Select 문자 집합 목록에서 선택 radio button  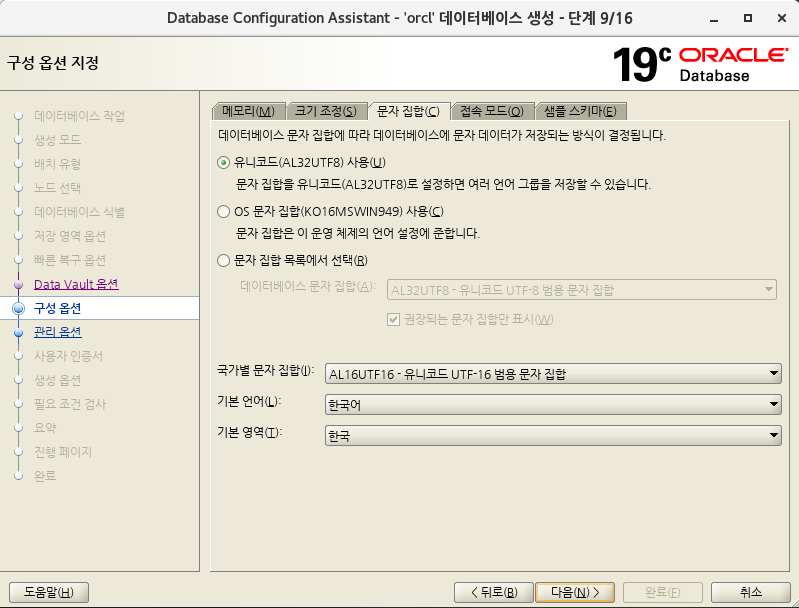click(x=223, y=260)
